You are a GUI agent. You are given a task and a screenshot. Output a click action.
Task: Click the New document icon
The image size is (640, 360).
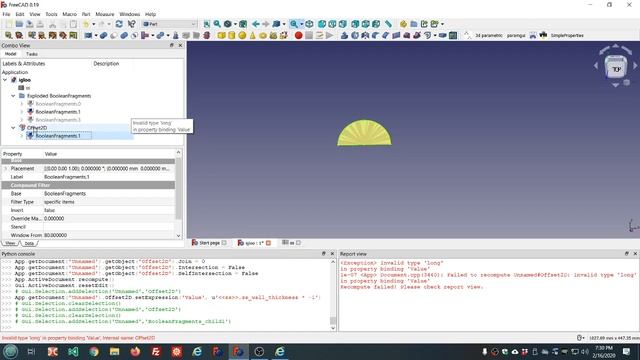pos(9,24)
